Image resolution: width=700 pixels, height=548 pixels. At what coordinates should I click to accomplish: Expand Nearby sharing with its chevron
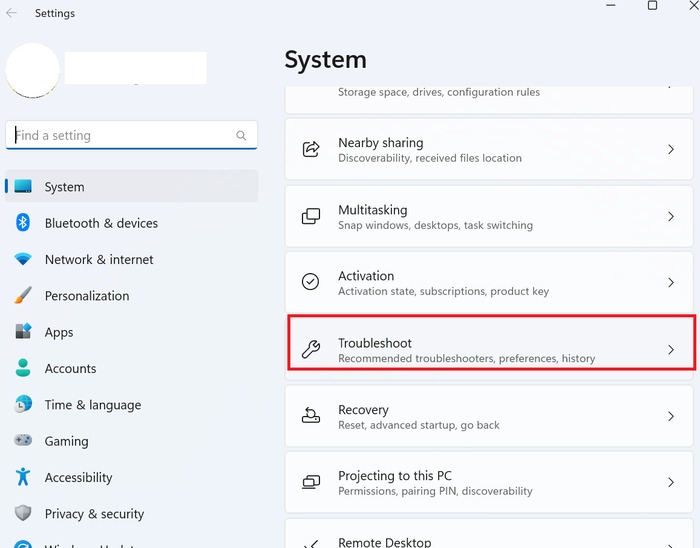coord(671,149)
